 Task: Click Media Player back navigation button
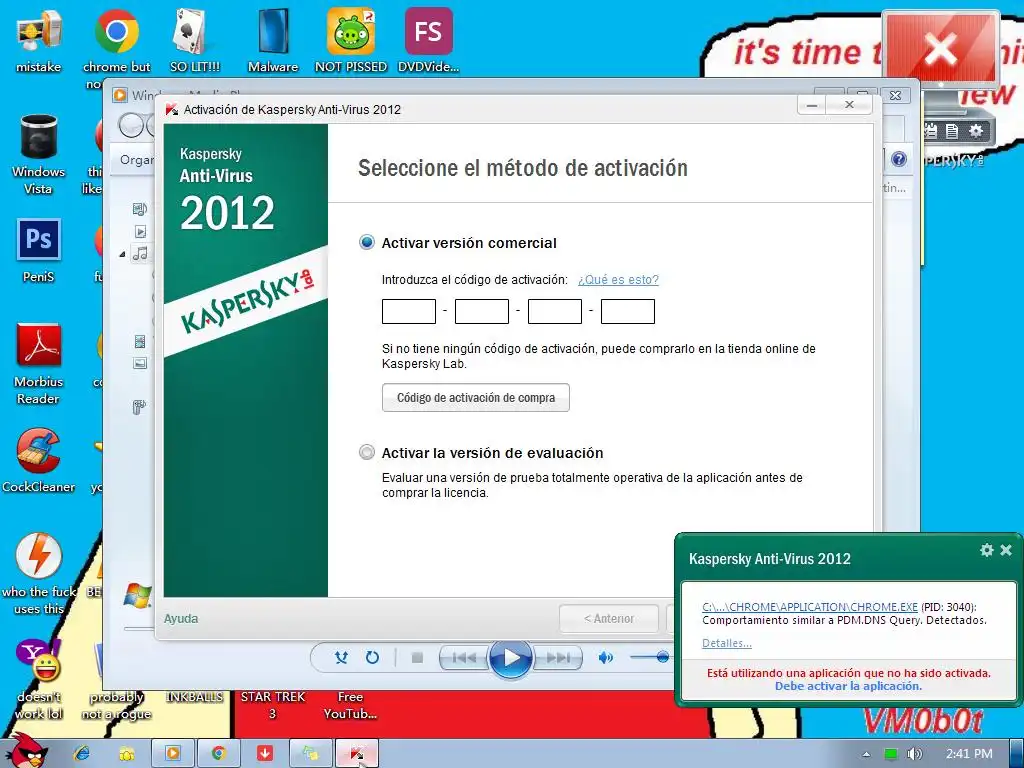click(131, 125)
